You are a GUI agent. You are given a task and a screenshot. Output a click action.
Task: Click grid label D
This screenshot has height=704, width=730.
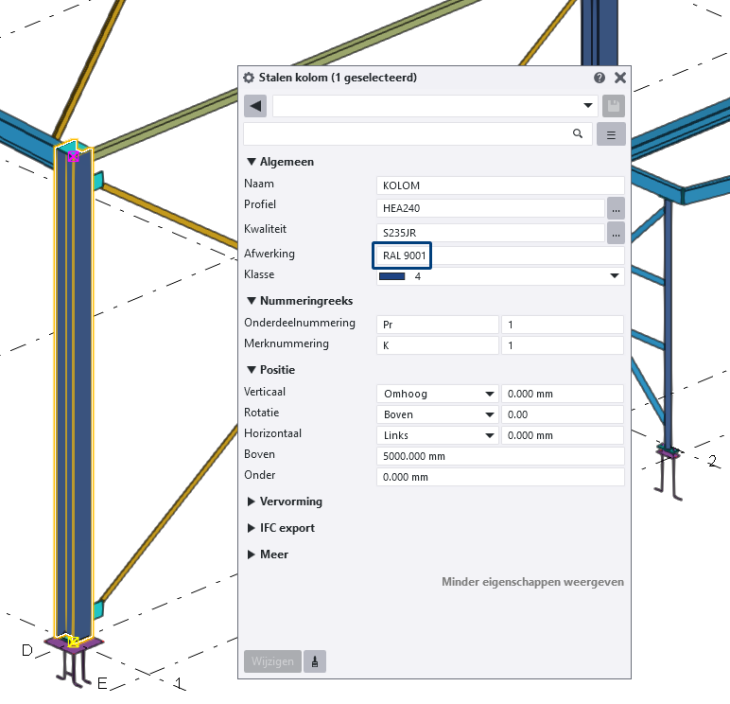click(x=27, y=650)
